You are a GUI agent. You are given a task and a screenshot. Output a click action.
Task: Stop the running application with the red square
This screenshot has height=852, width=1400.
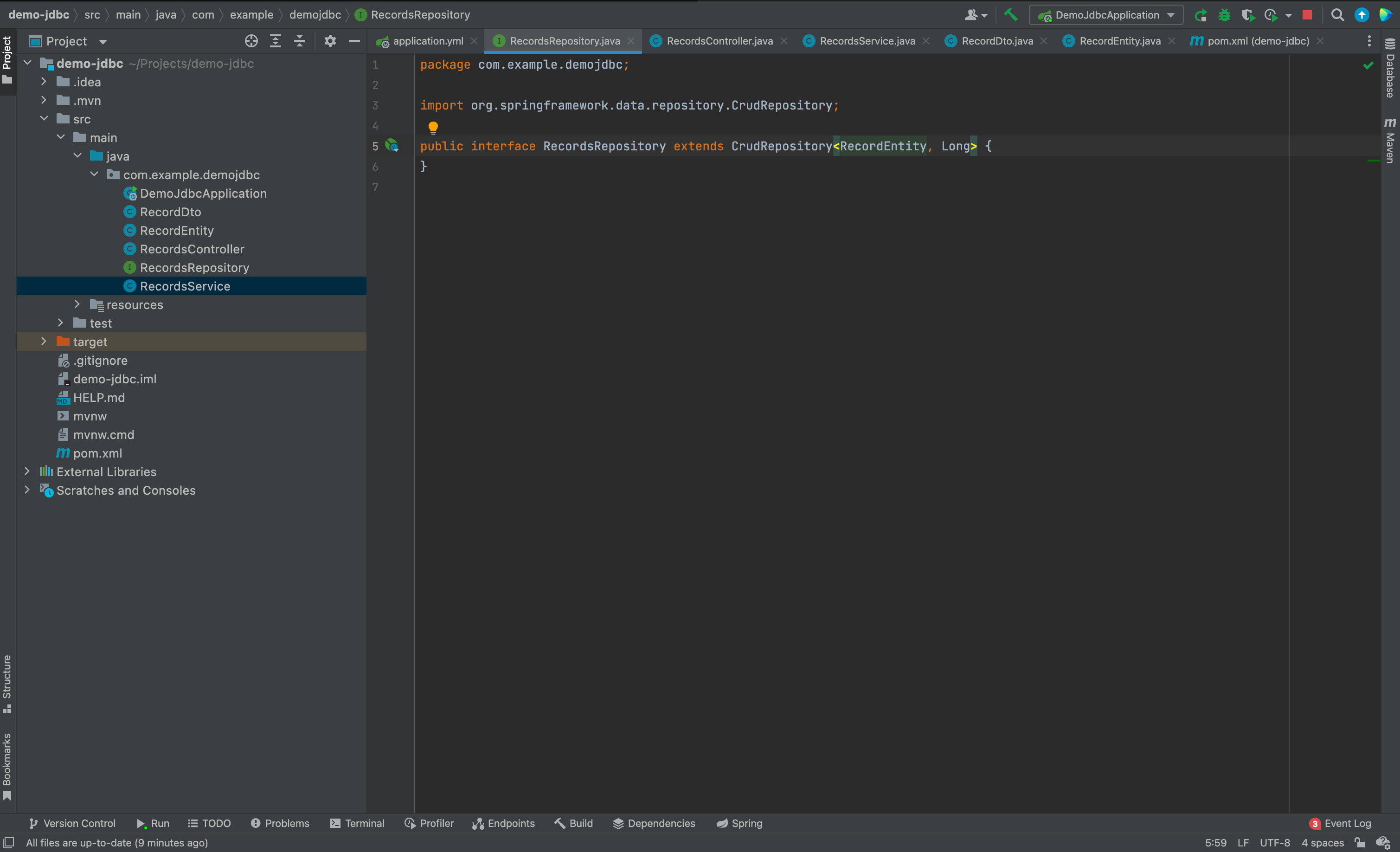tap(1307, 15)
